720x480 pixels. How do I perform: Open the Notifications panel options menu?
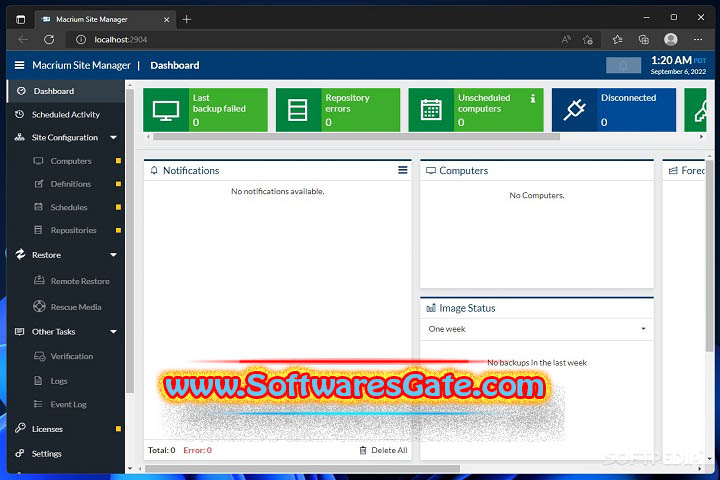402,170
